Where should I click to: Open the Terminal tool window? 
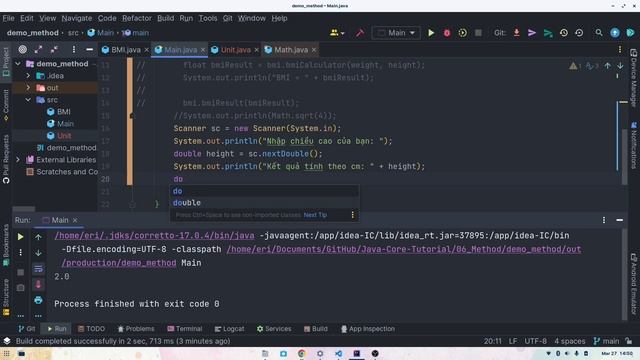pos(184,329)
